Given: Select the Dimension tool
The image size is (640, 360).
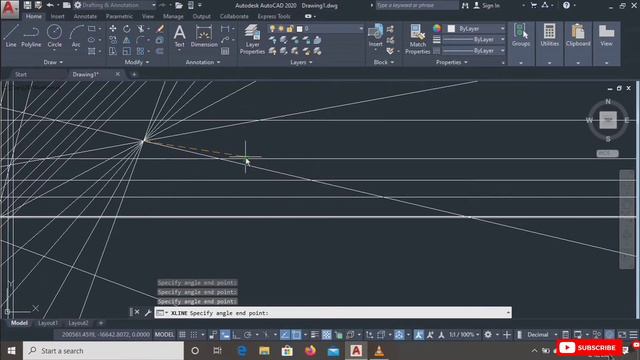Looking at the screenshot, I should (204, 36).
